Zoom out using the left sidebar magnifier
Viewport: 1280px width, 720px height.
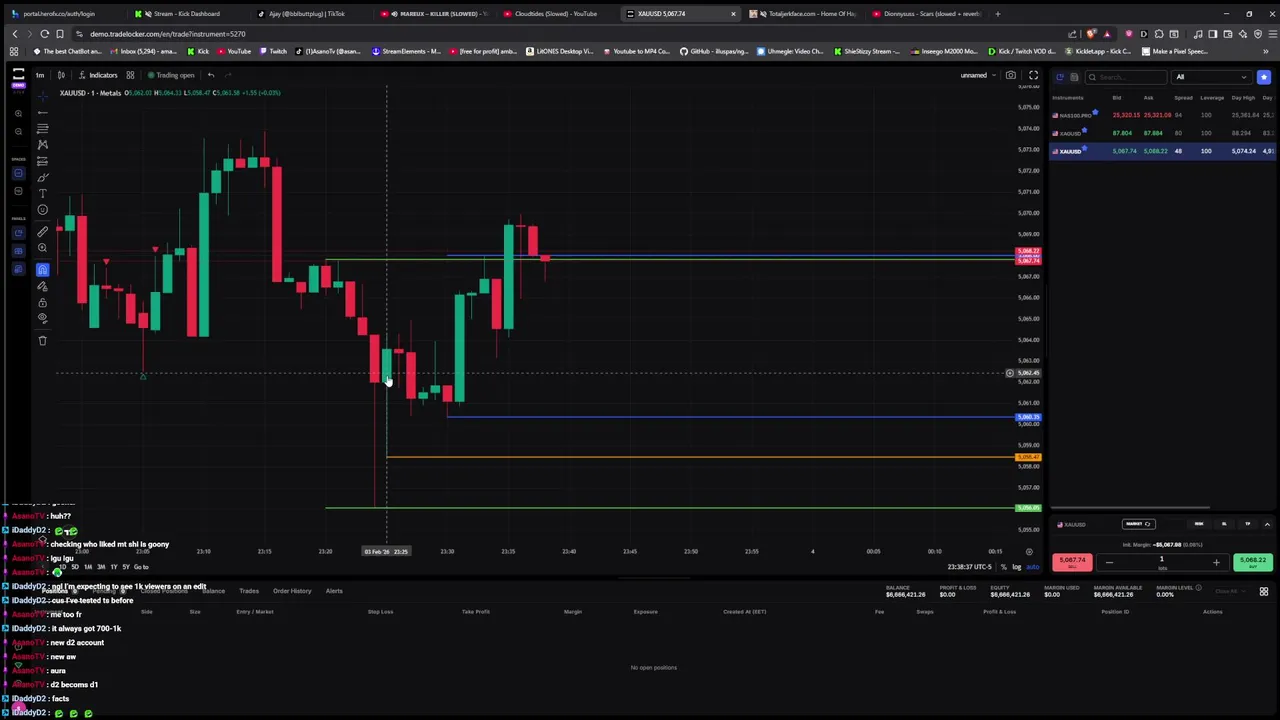[x=18, y=131]
